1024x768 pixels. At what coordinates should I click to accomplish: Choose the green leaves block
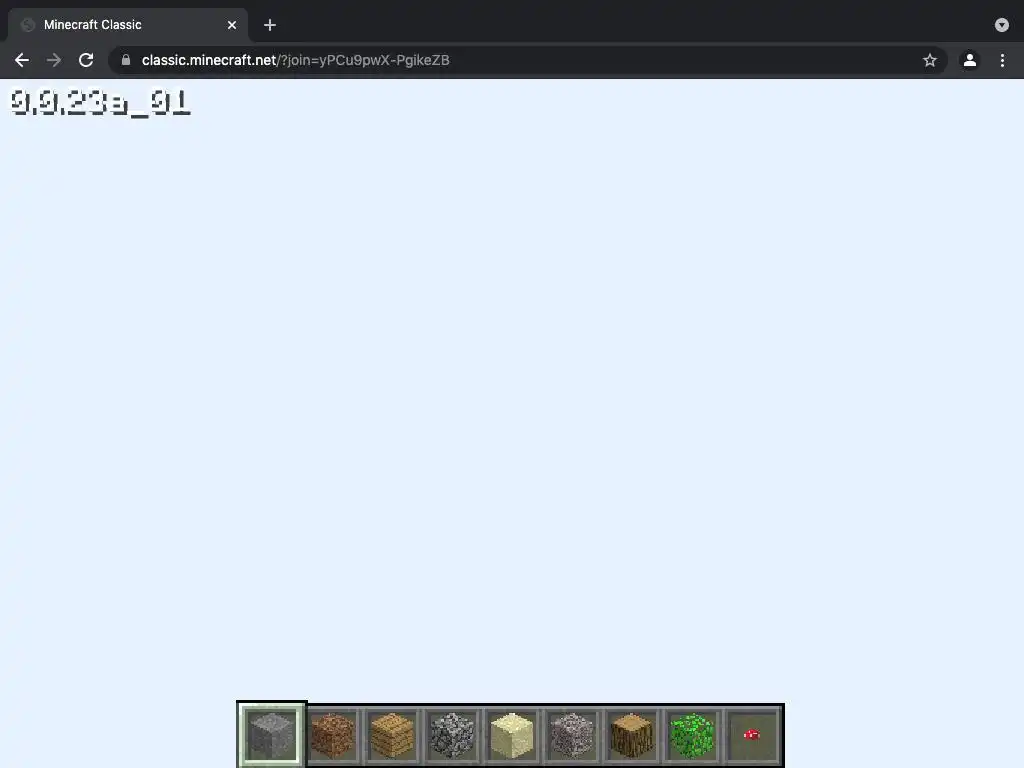[692, 735]
